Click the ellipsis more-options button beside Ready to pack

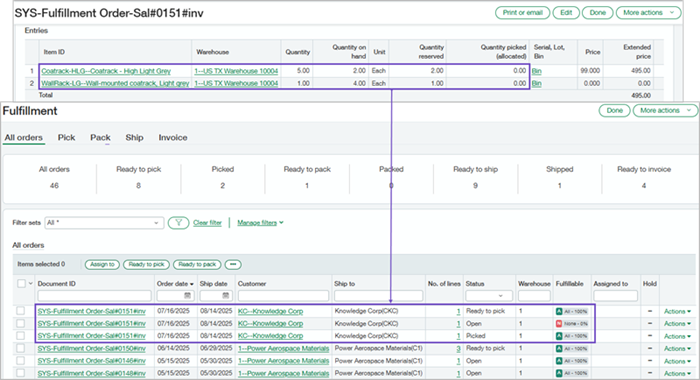tap(233, 264)
